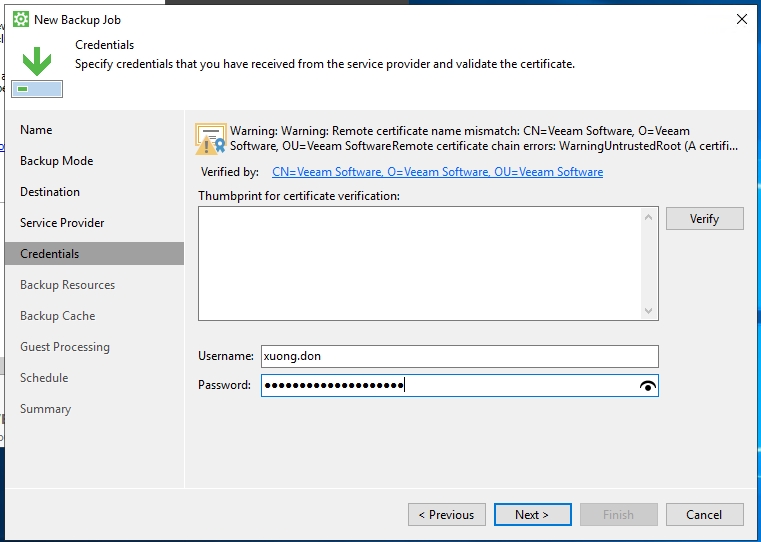Click into the Username field
The width and height of the screenshot is (761, 542).
[x=459, y=356]
